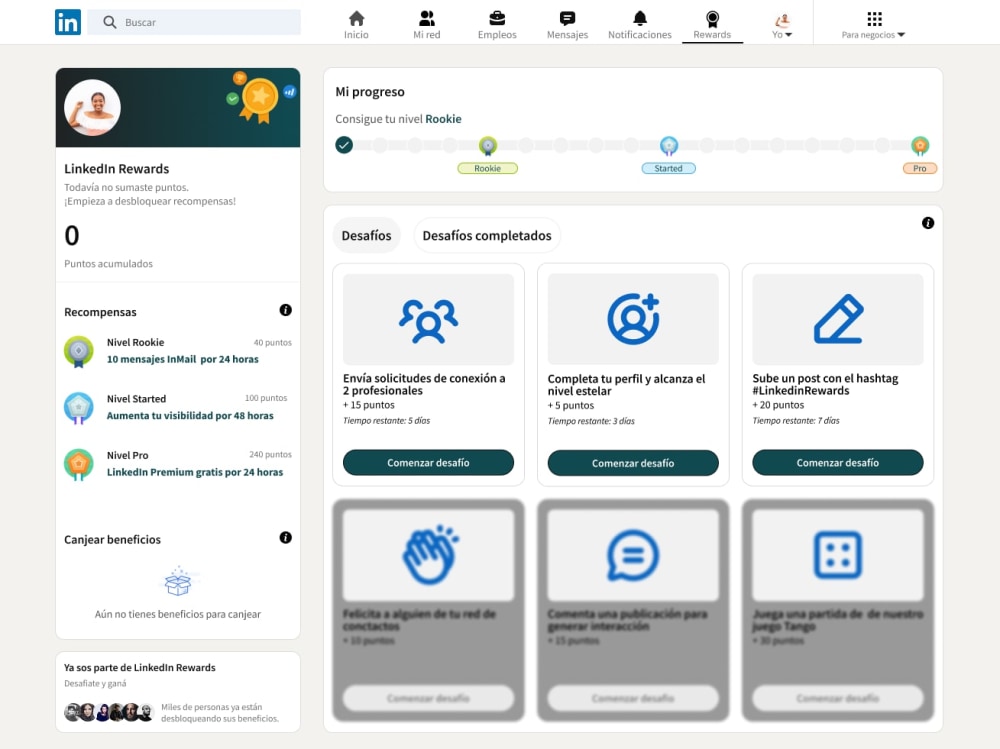The width and height of the screenshot is (1000, 749).
Task: Start the complete profile challenge
Action: point(633,463)
